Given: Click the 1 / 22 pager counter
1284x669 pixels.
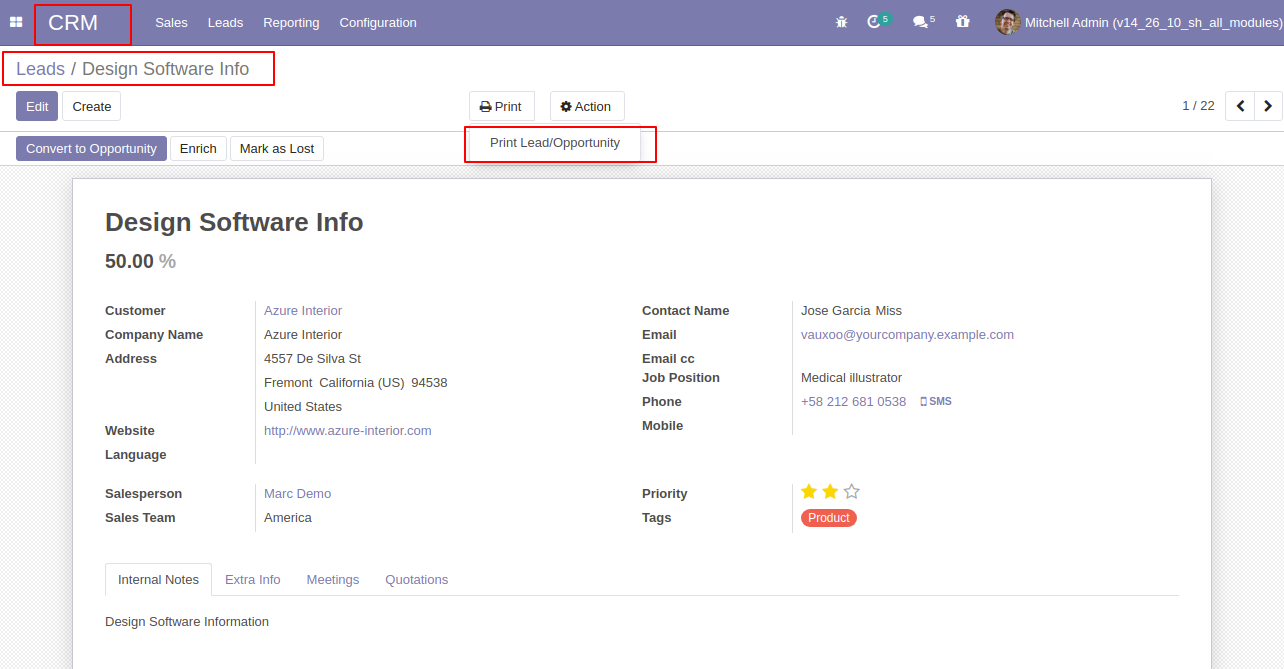Looking at the screenshot, I should (x=1198, y=106).
